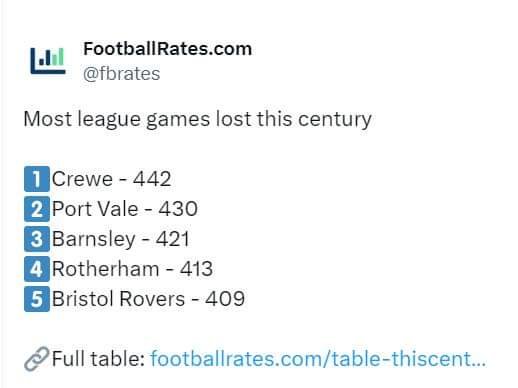Click the tweet headline about league games lost
The height and width of the screenshot is (388, 518).
coord(198,119)
